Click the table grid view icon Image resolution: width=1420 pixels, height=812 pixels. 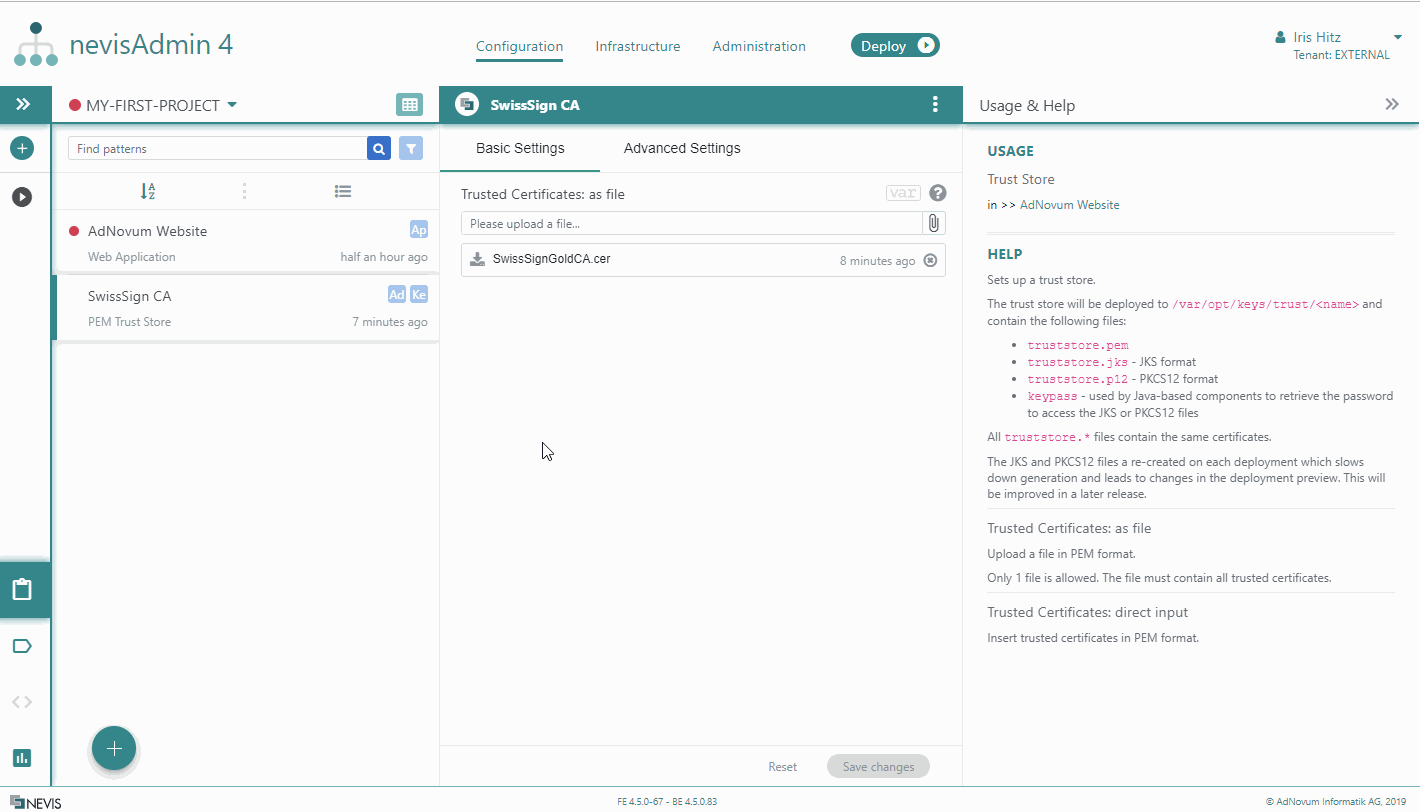coord(409,105)
